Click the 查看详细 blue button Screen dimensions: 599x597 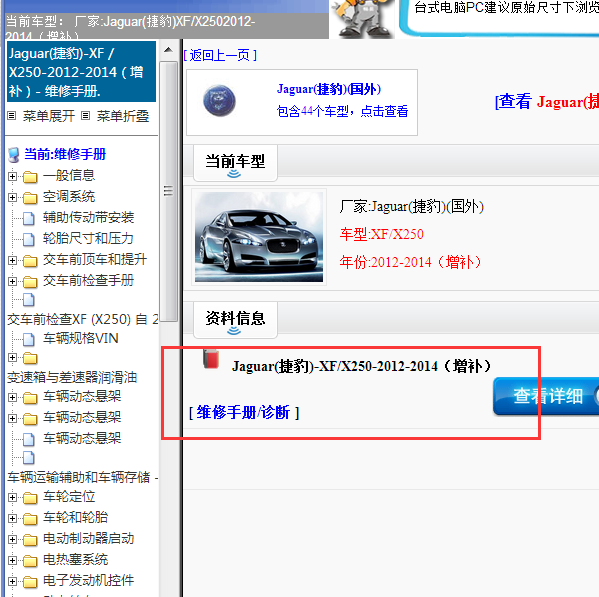[x=546, y=396]
